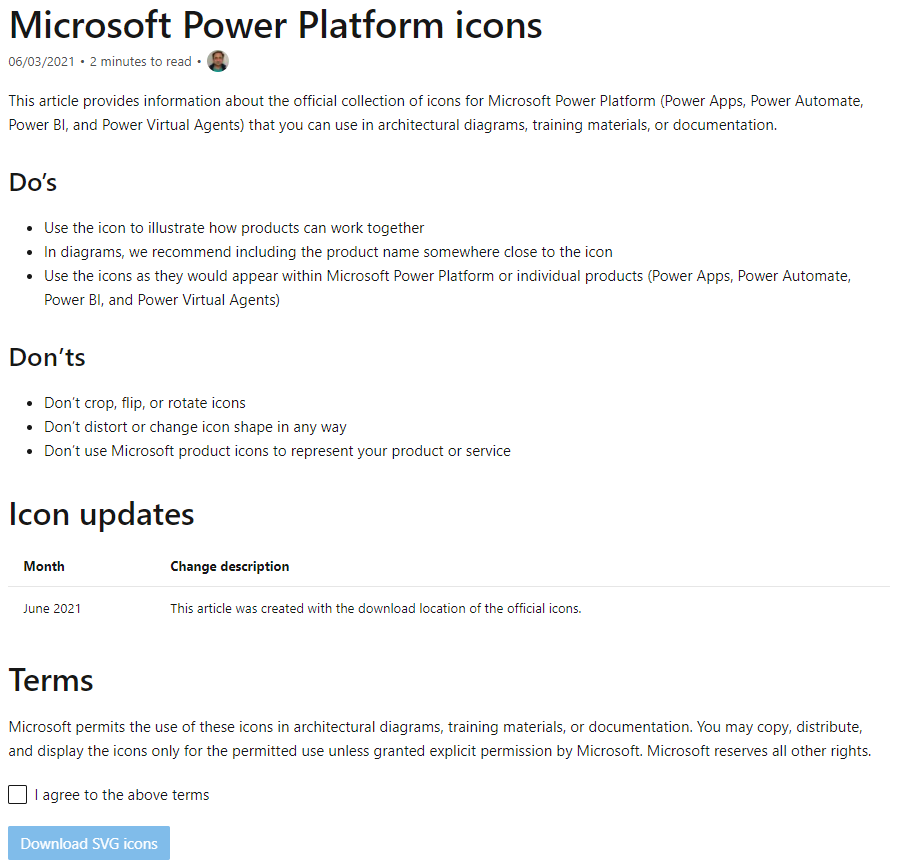Check the 'I agree to the above terms' box
The width and height of the screenshot is (913, 865).
pyautogui.click(x=17, y=795)
